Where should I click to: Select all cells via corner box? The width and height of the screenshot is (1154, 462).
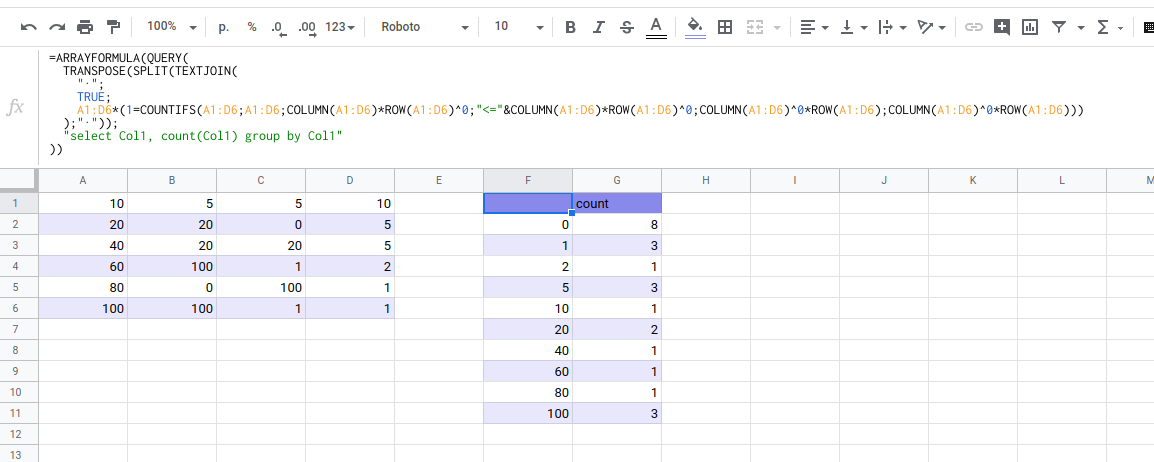pos(18,180)
